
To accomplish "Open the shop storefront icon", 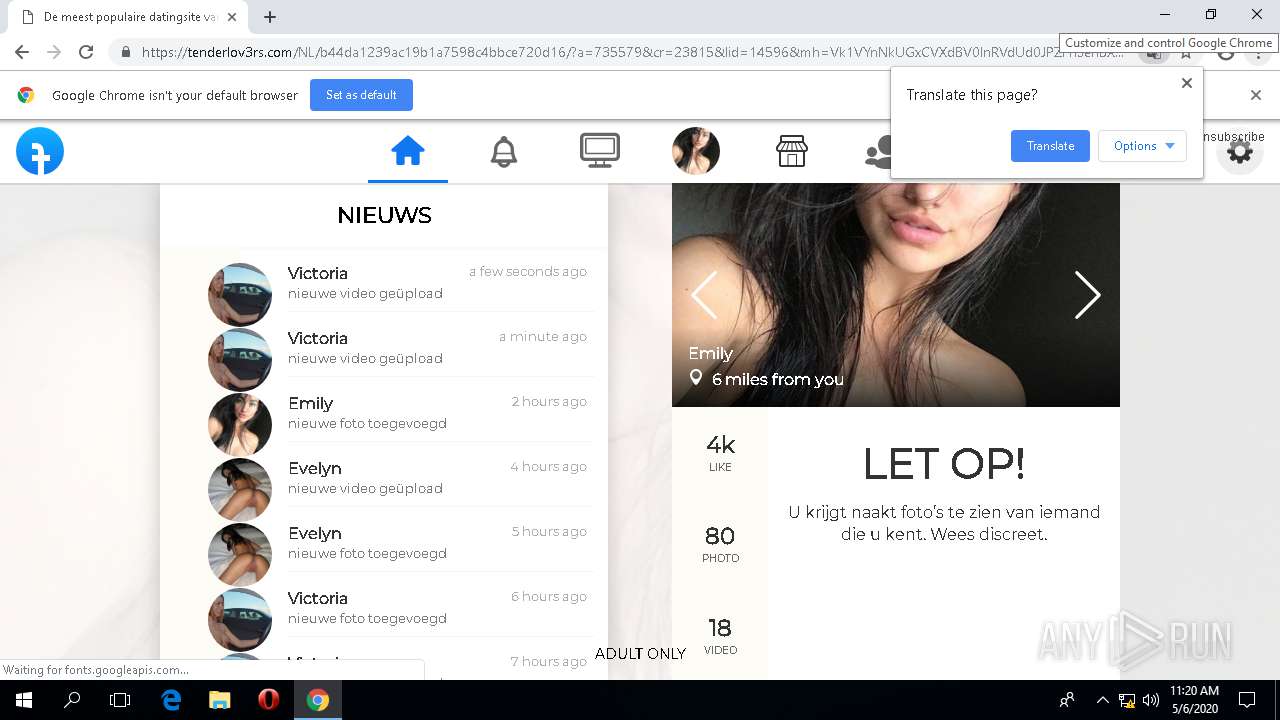I will 792,151.
